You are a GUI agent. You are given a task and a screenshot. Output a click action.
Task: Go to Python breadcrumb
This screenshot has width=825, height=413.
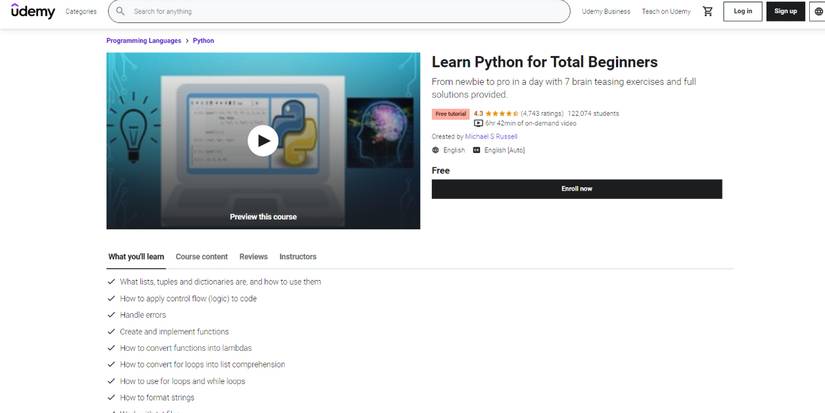click(x=203, y=41)
